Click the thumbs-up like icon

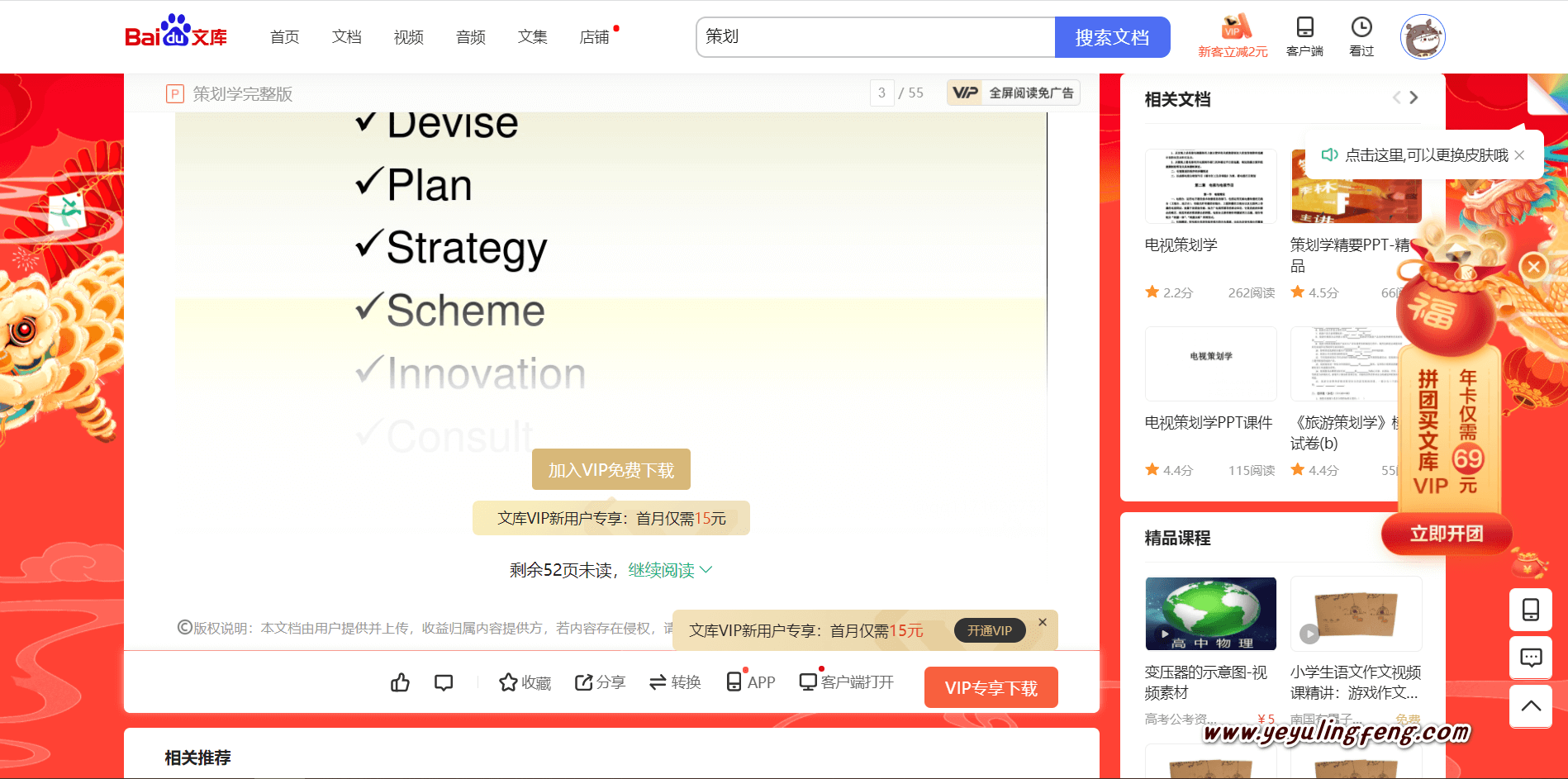[401, 682]
